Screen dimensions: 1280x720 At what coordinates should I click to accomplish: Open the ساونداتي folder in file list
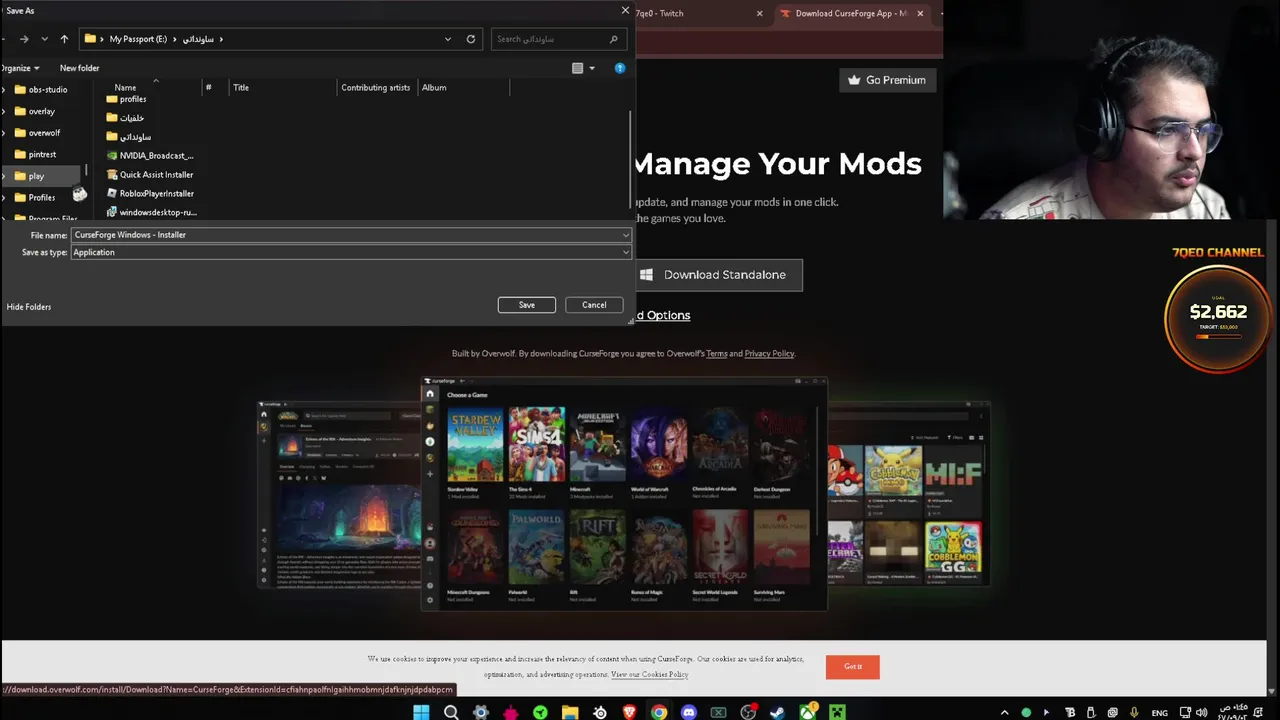[128, 136]
